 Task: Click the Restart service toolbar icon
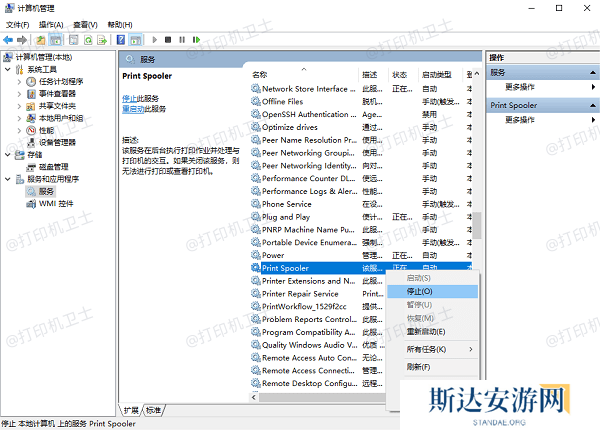(x=196, y=40)
